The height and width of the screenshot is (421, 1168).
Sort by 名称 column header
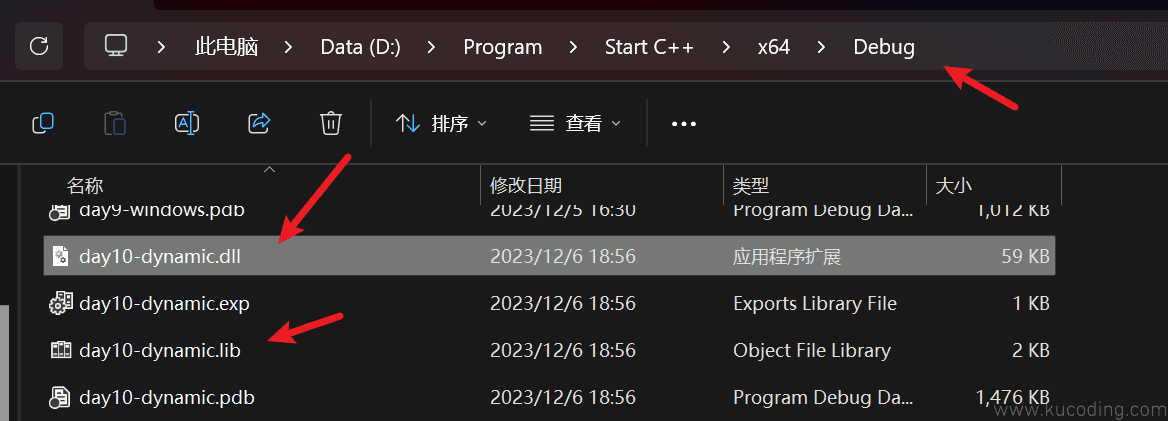[86, 185]
